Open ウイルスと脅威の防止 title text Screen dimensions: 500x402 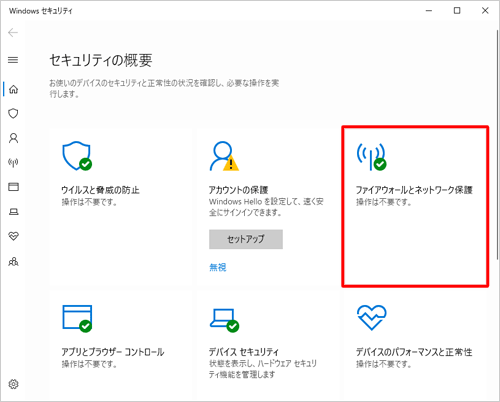[100, 190]
